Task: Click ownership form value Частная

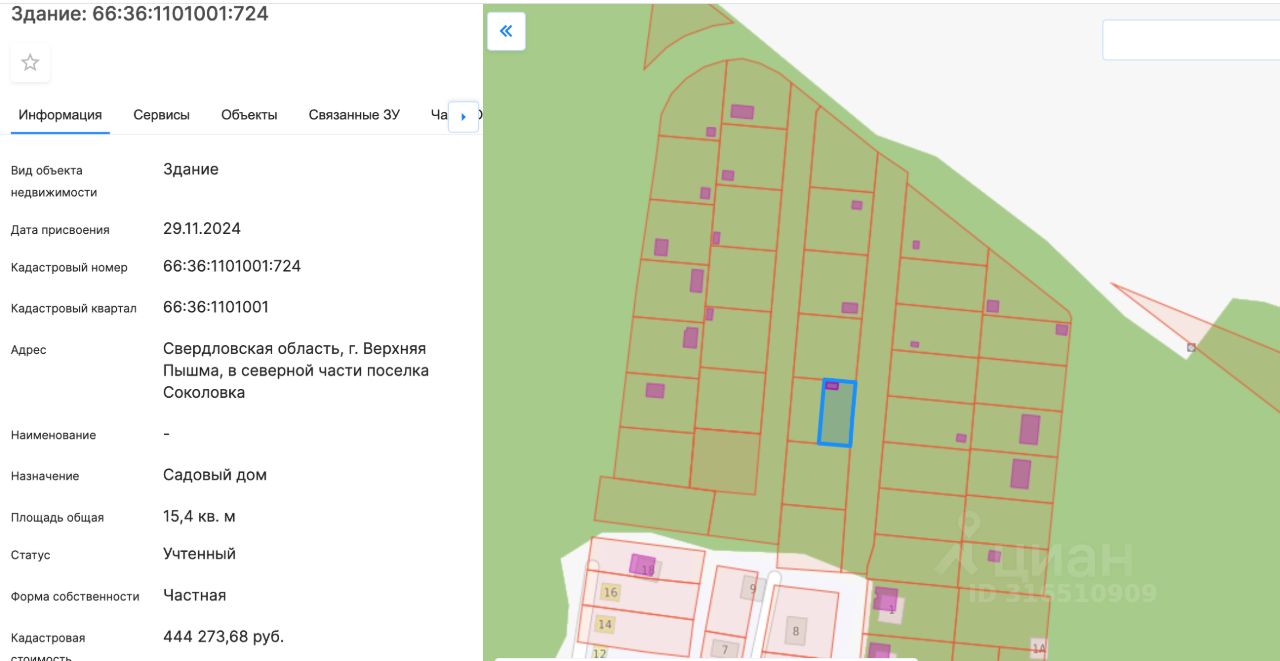Action: 195,595
